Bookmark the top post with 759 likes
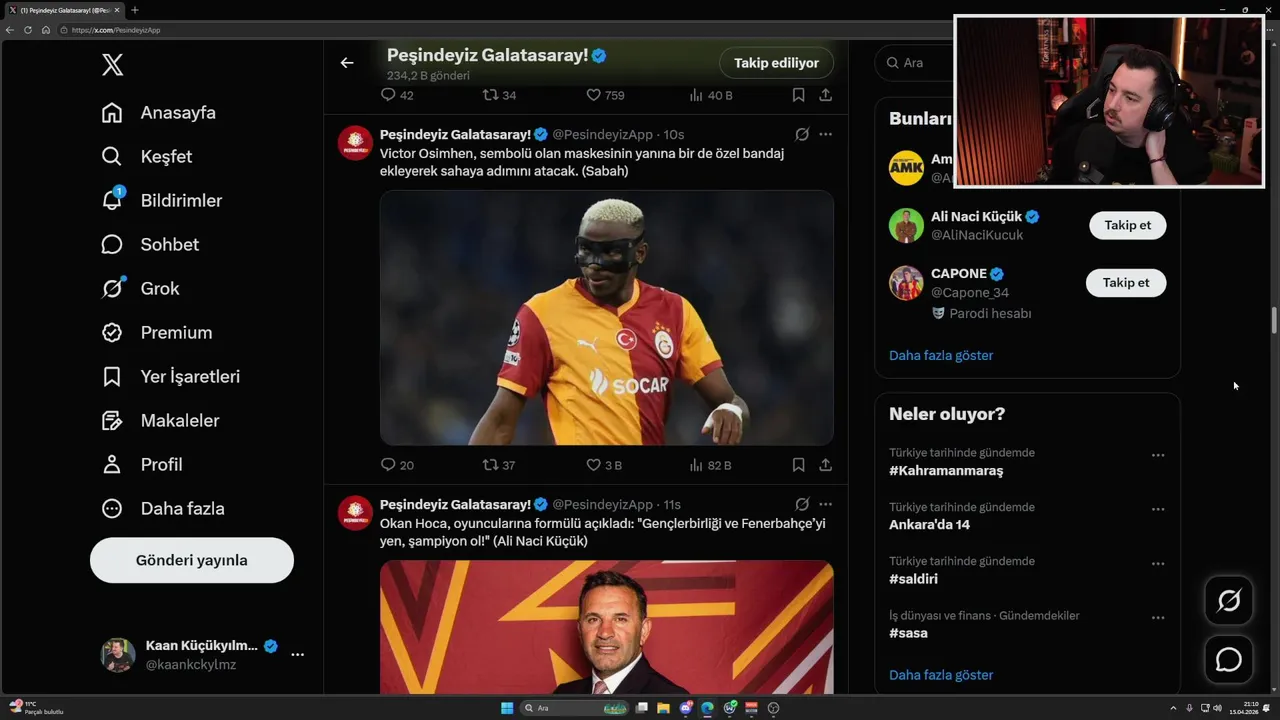This screenshot has width=1280, height=720. pyautogui.click(x=798, y=95)
